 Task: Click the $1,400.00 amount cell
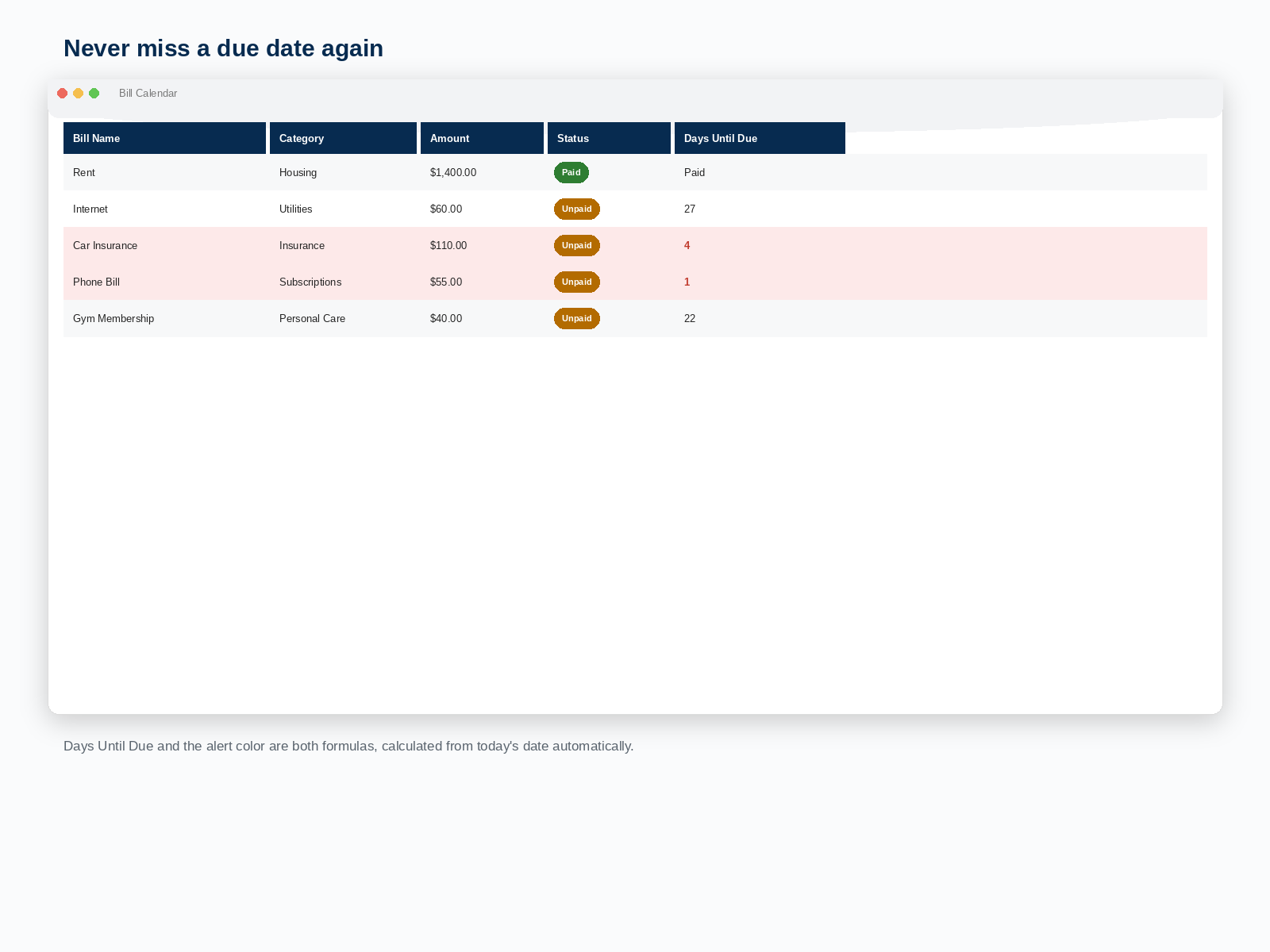453,172
